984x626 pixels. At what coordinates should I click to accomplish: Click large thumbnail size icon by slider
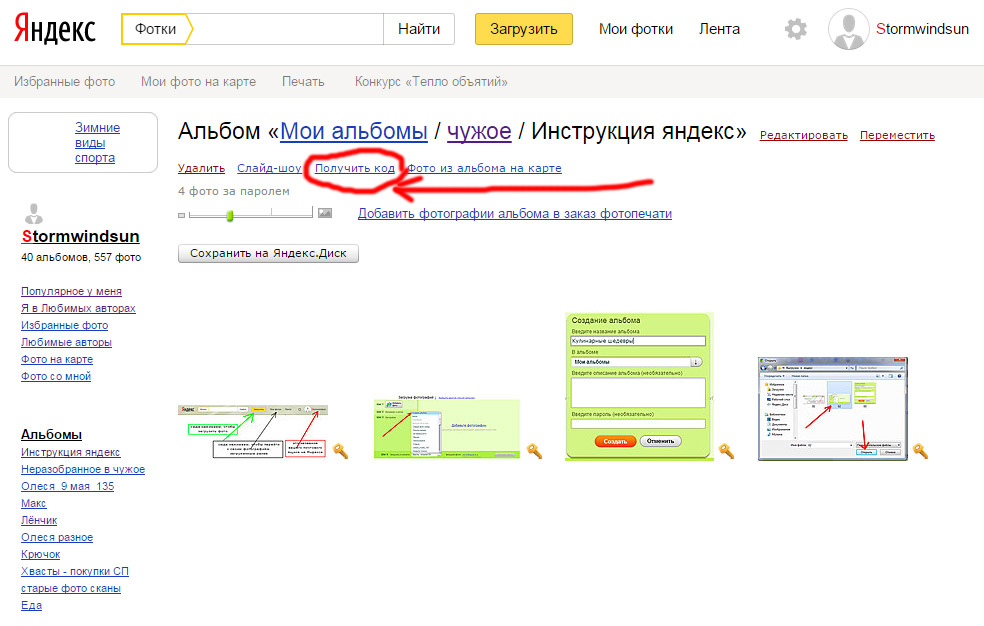(325, 213)
